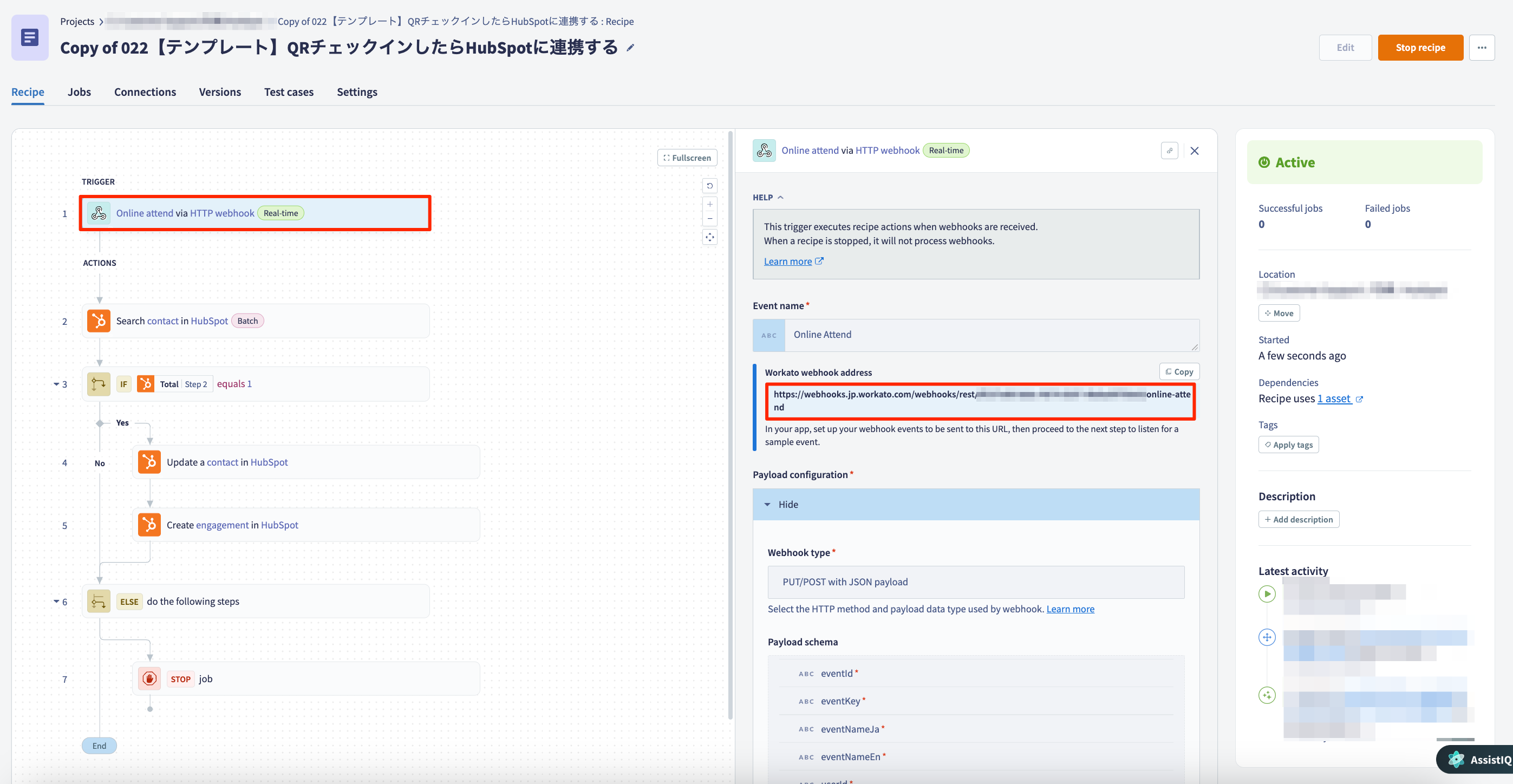Open the Versions tab
Viewport: 1513px width, 784px height.
pos(220,92)
